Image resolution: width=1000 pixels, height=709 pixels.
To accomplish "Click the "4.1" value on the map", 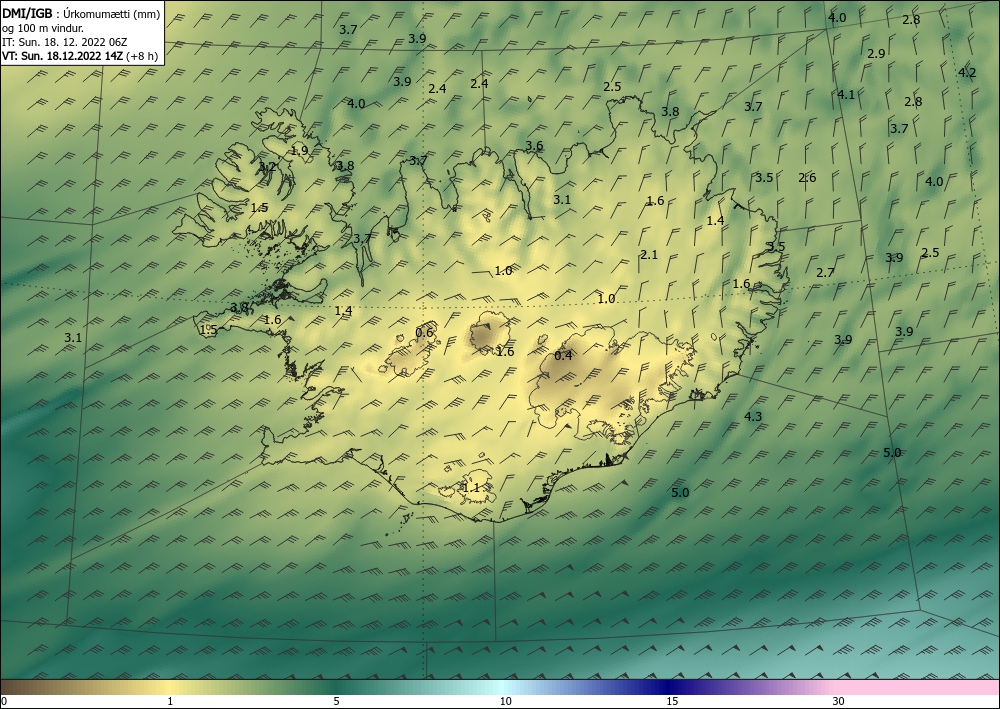I will [x=846, y=95].
